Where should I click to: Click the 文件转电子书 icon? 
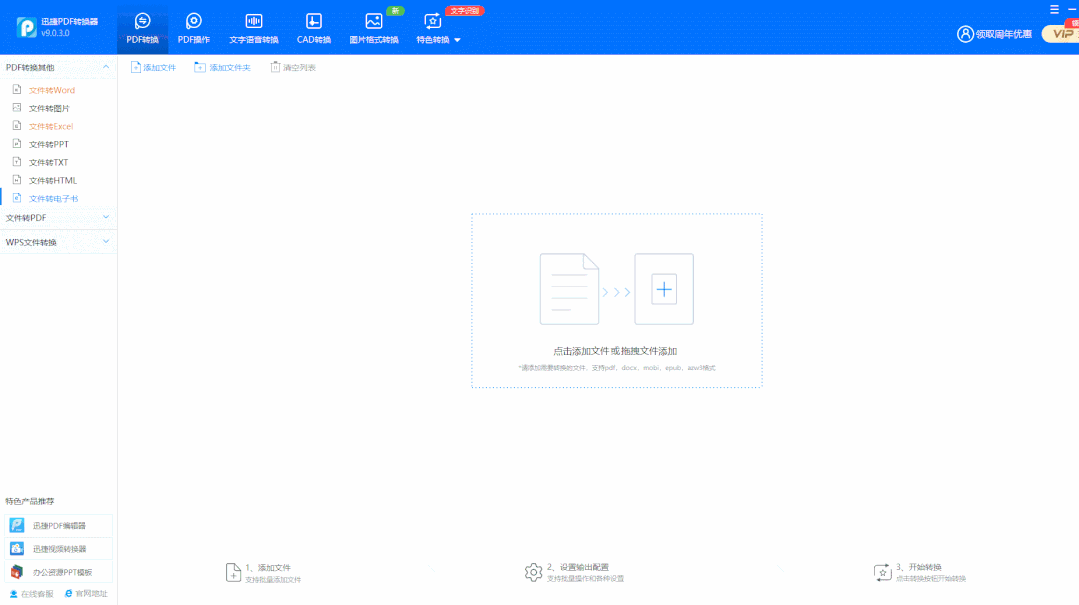17,198
